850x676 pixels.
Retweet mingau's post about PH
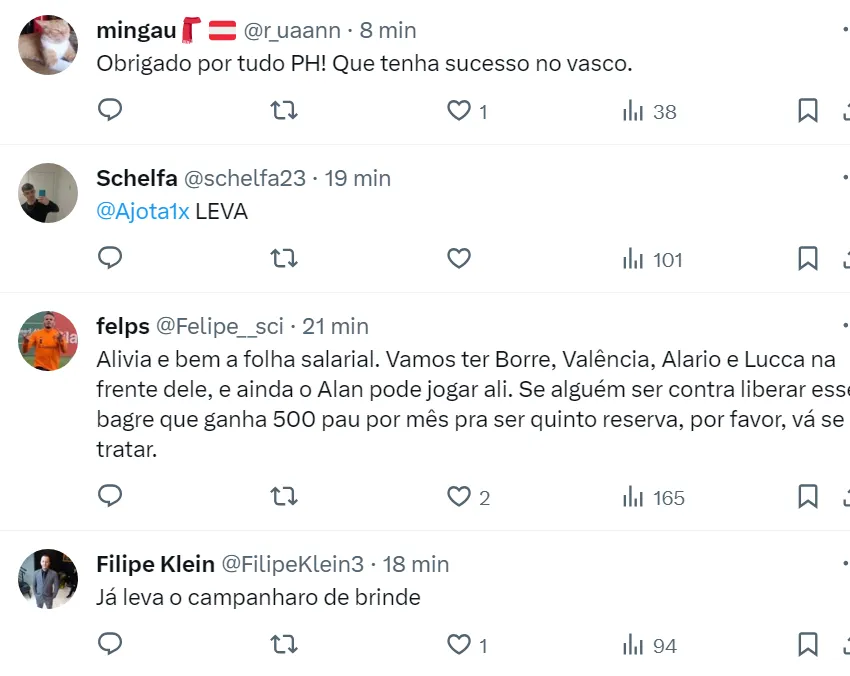coord(284,110)
